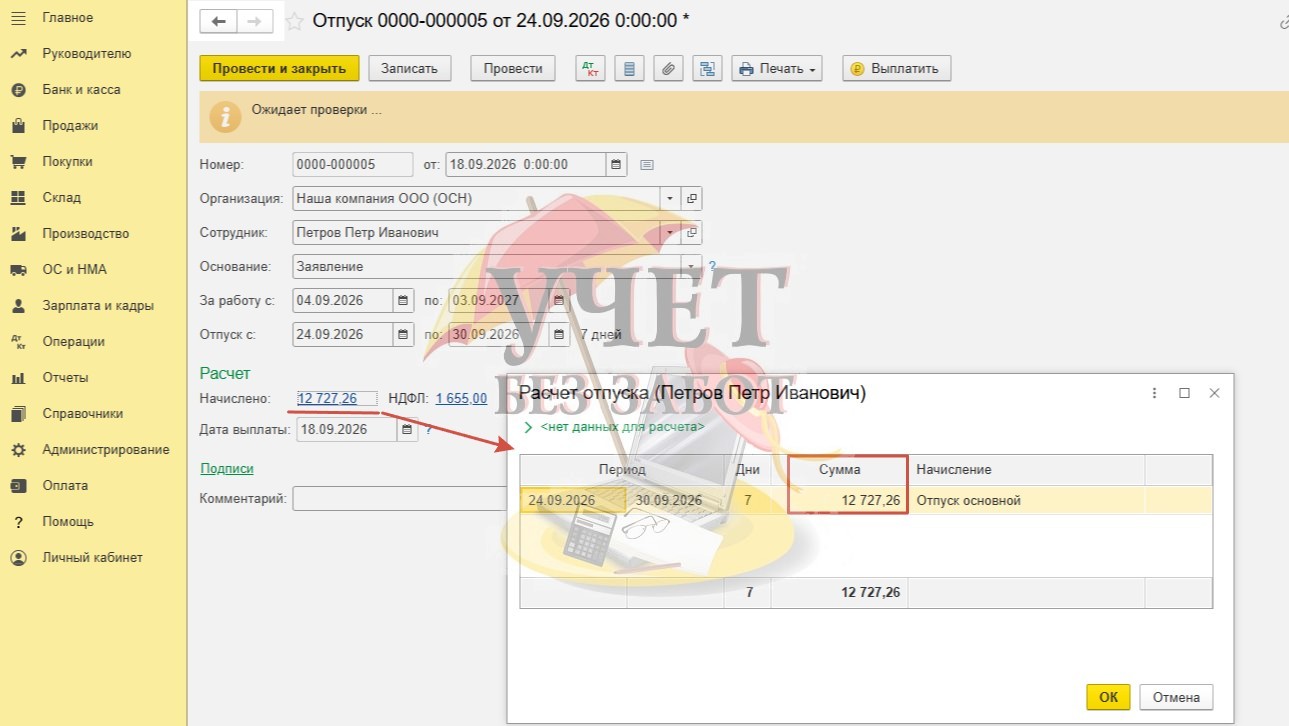Open the Подписи link

[x=227, y=468]
